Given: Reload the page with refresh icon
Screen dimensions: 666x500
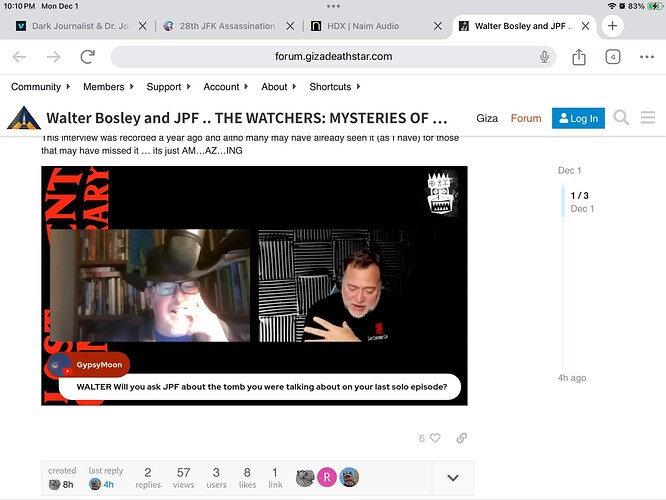Looking at the screenshot, I should tap(87, 57).
